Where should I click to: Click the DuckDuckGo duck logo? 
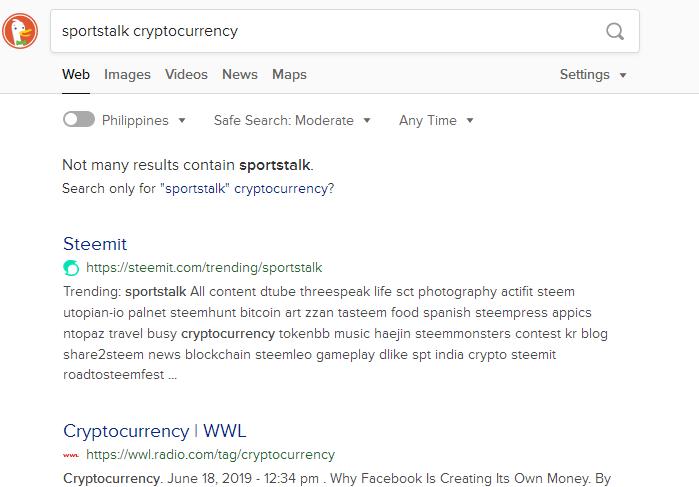[x=20, y=31]
